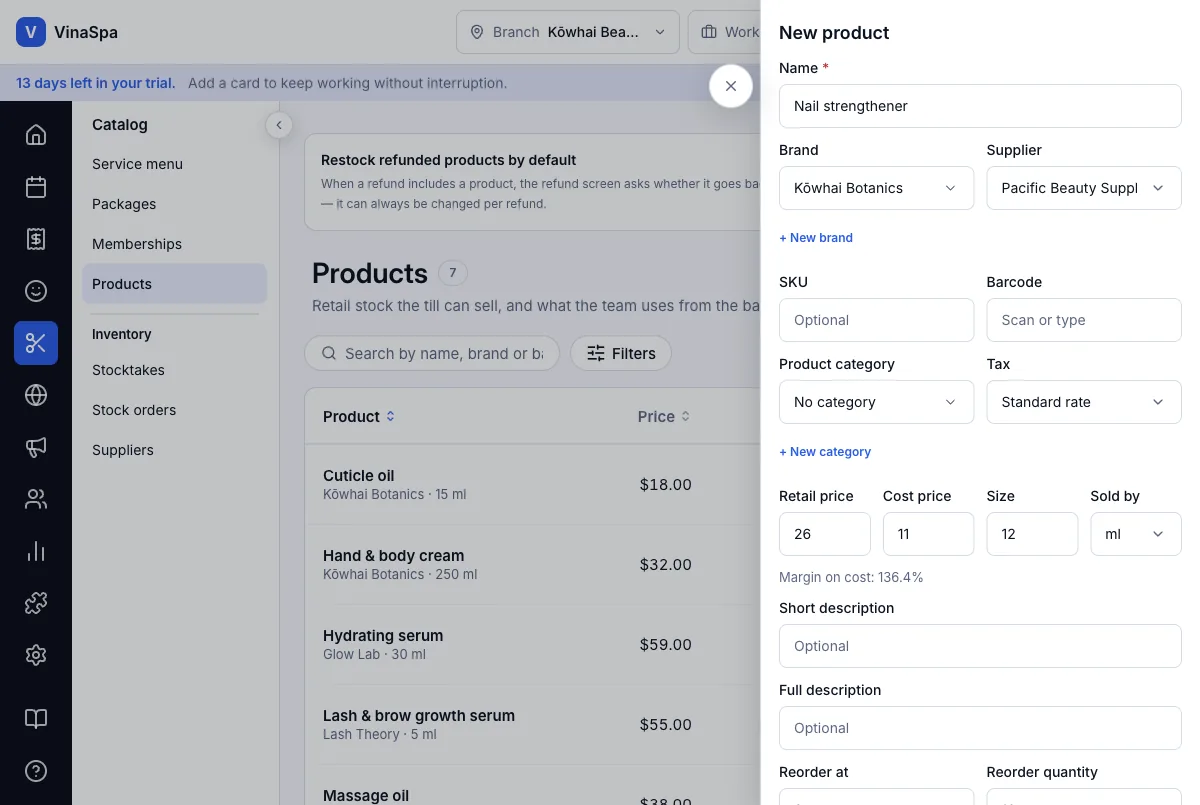This screenshot has width=1200, height=805.
Task: Open the Marketing megaphone icon
Action: (x=36, y=447)
